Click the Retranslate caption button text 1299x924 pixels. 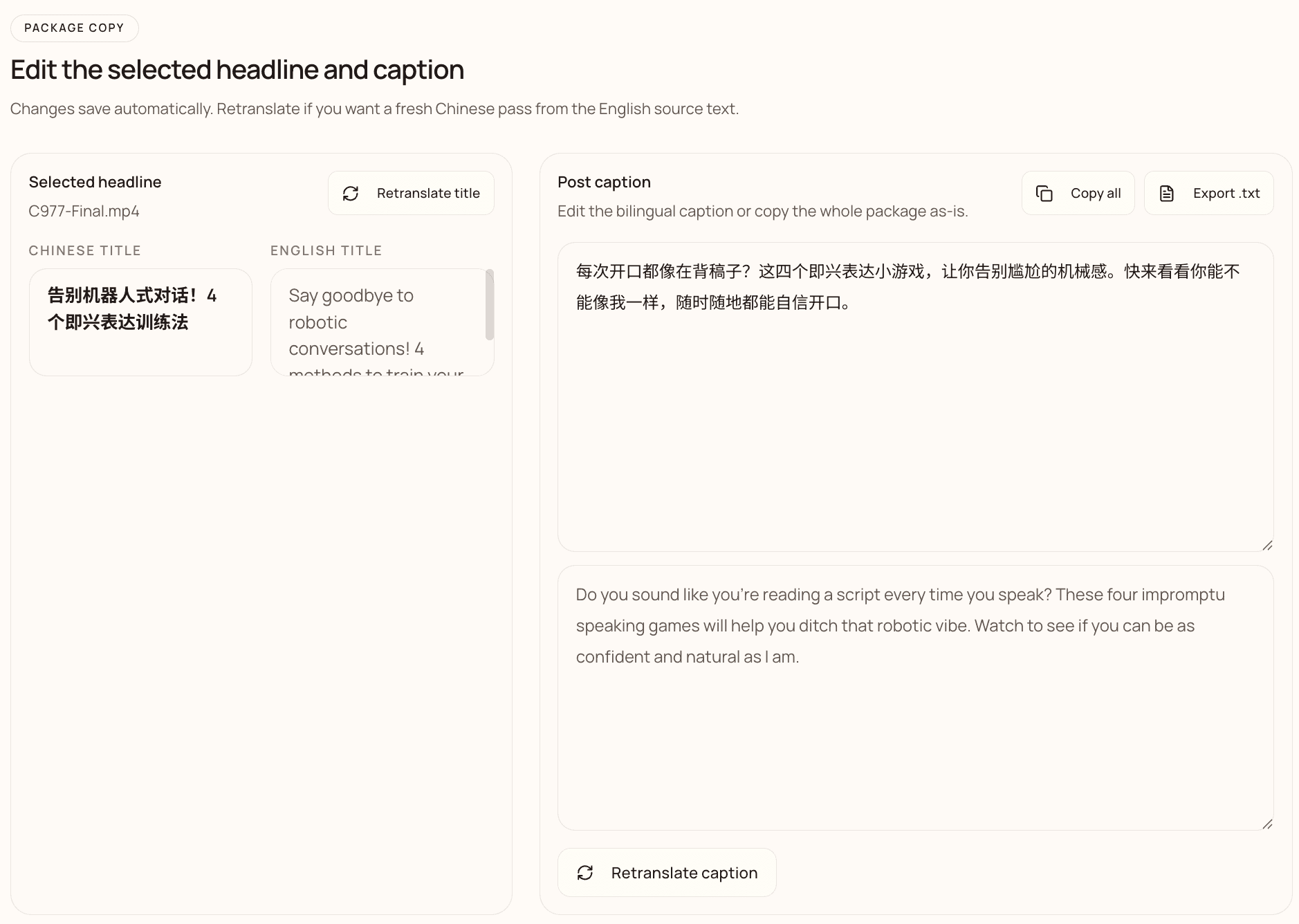[x=684, y=873]
